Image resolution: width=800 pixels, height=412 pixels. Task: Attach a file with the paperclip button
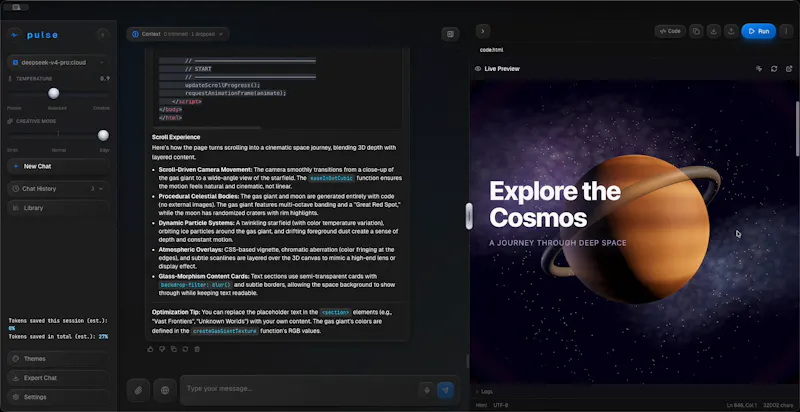click(138, 391)
